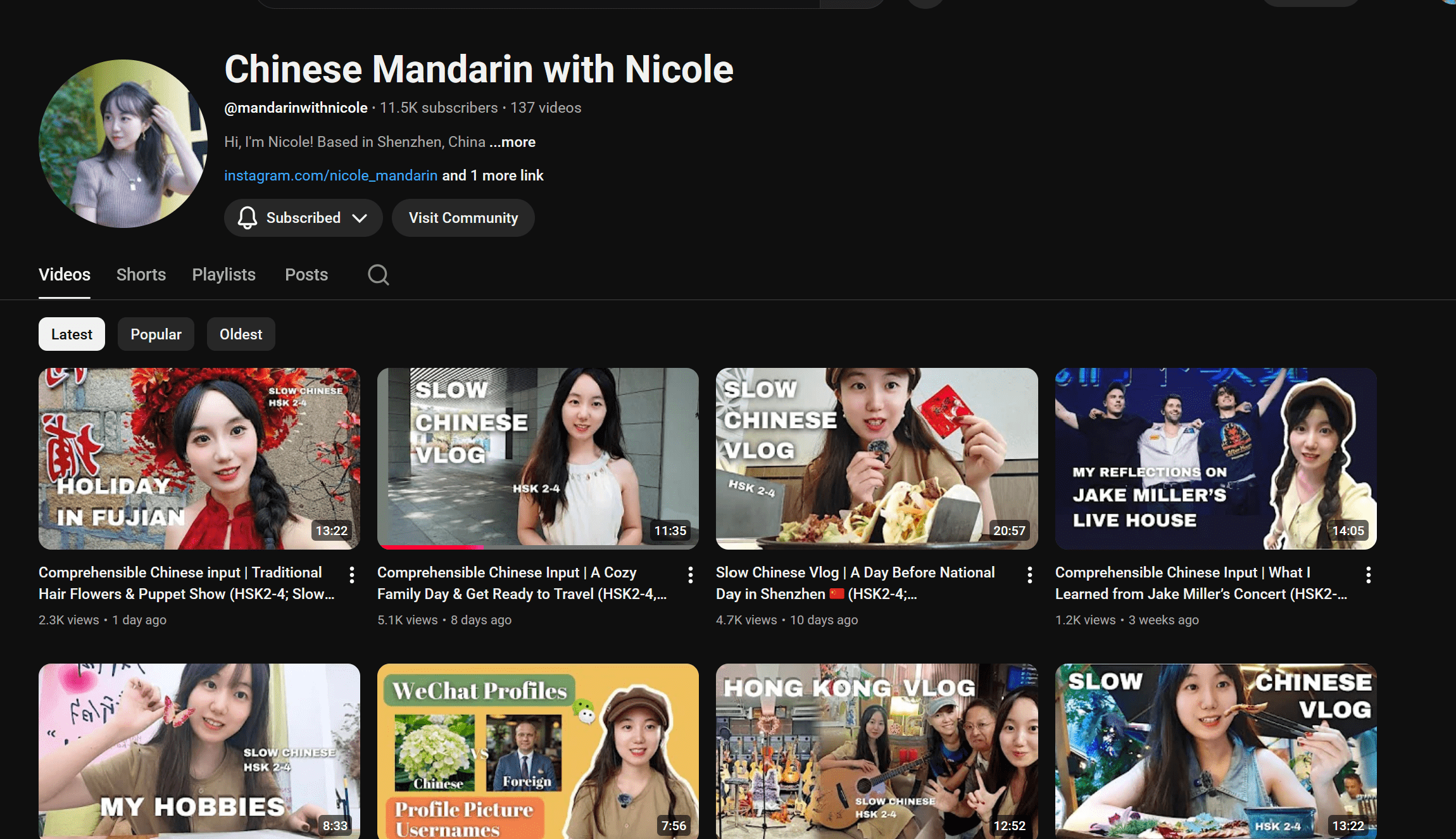The width and height of the screenshot is (1456, 839).
Task: Click the notification bell on Subscribed
Action: [x=247, y=218]
